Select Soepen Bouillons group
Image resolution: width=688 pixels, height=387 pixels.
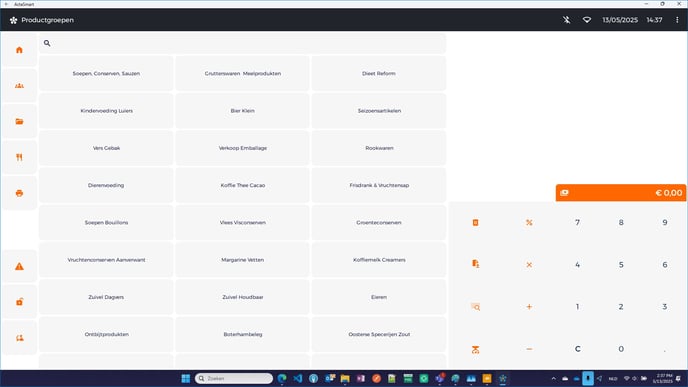point(106,222)
